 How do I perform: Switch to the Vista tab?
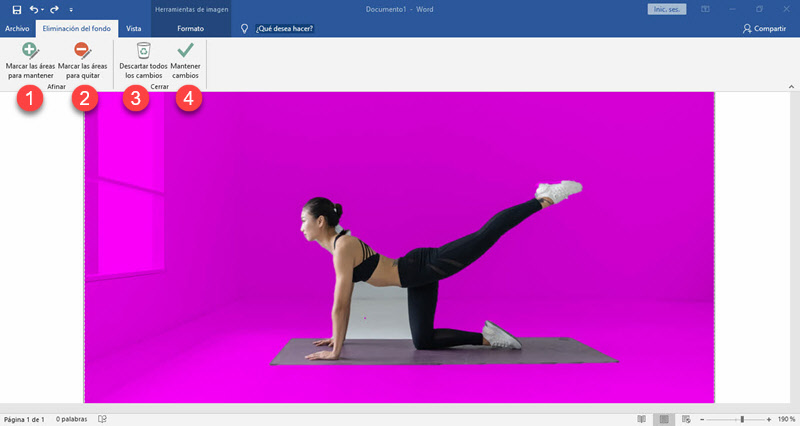133,29
